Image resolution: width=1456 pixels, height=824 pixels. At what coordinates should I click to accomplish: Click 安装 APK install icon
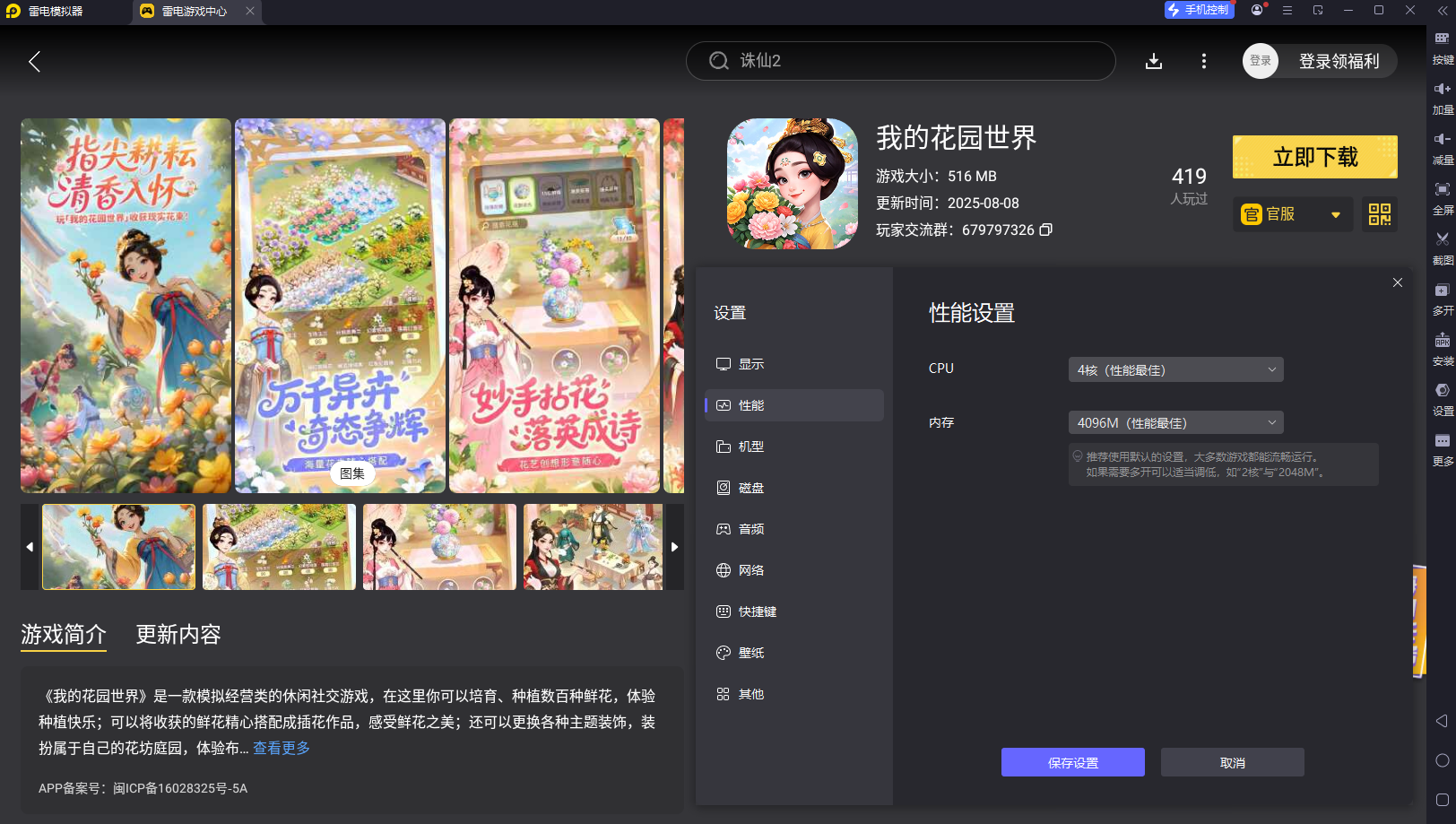click(1443, 350)
